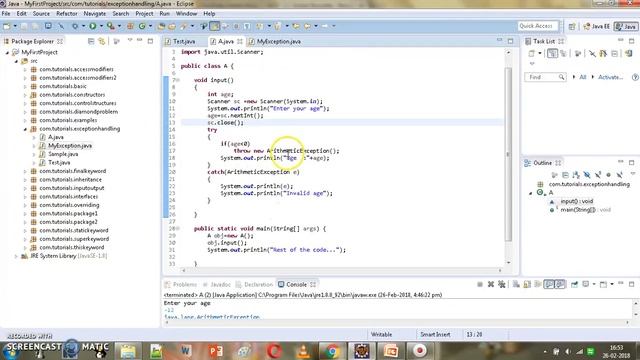The image size is (640, 360).
Task: Click the green Run button in toolbar
Action: [93, 26]
